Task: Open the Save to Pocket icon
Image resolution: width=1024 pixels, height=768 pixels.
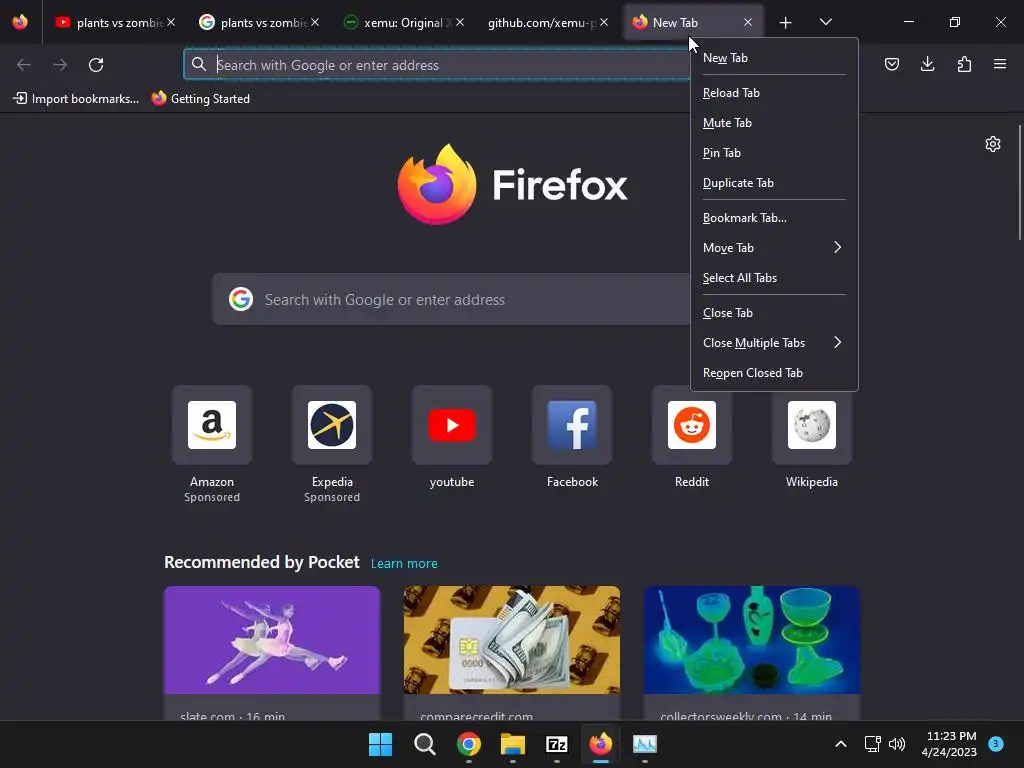Action: coord(891,64)
